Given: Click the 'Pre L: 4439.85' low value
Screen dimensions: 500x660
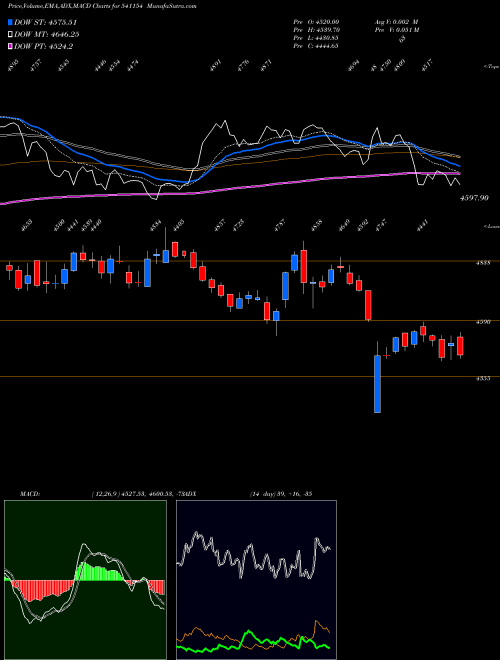Looking at the screenshot, I should pyautogui.click(x=316, y=38).
